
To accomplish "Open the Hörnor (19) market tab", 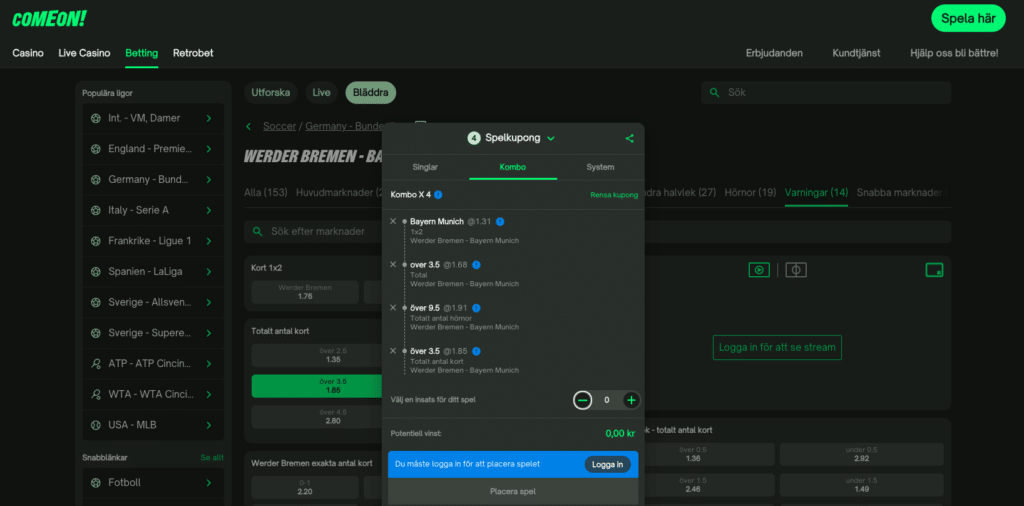I will click(750, 193).
